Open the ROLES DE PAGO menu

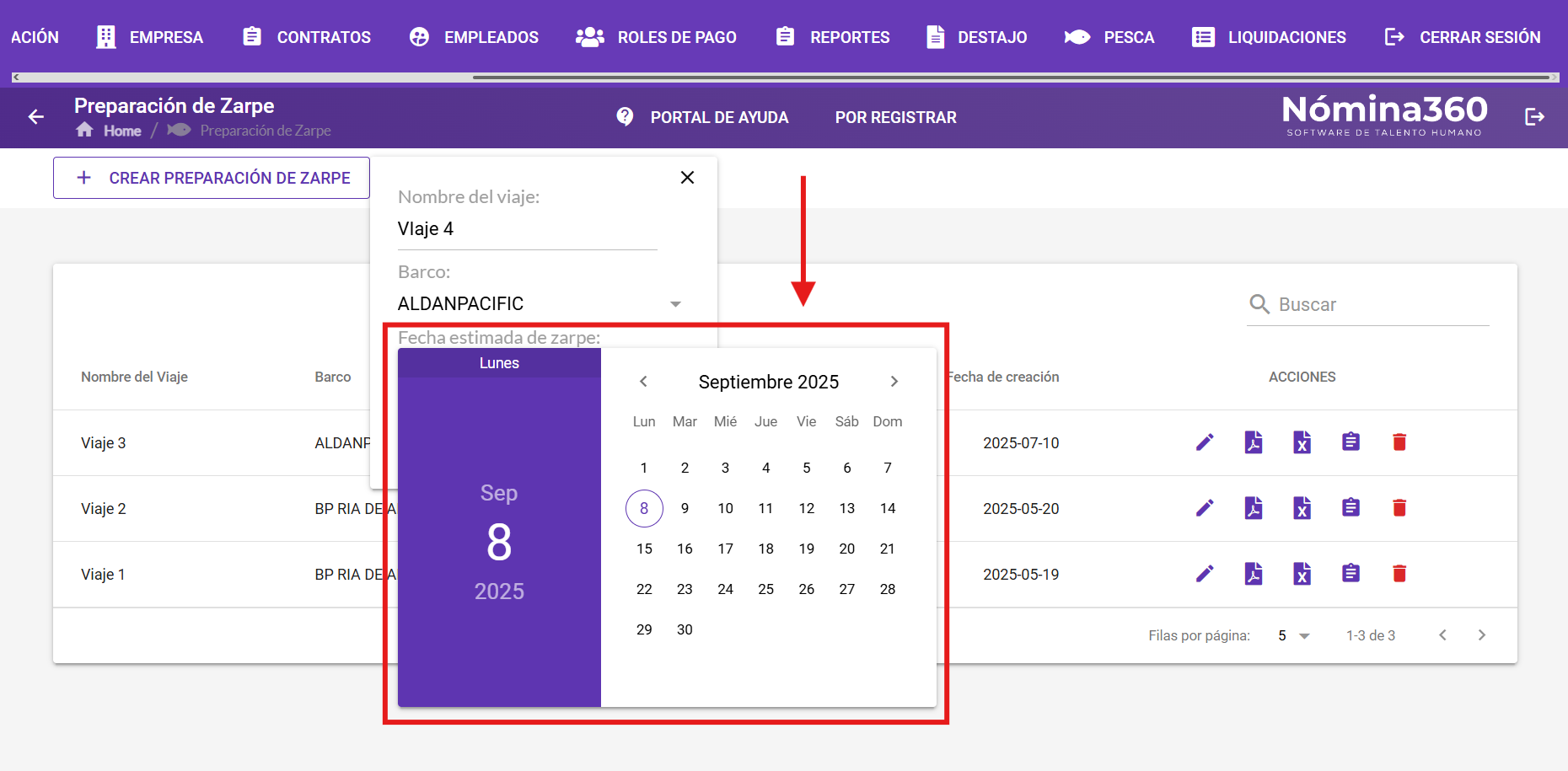(656, 37)
